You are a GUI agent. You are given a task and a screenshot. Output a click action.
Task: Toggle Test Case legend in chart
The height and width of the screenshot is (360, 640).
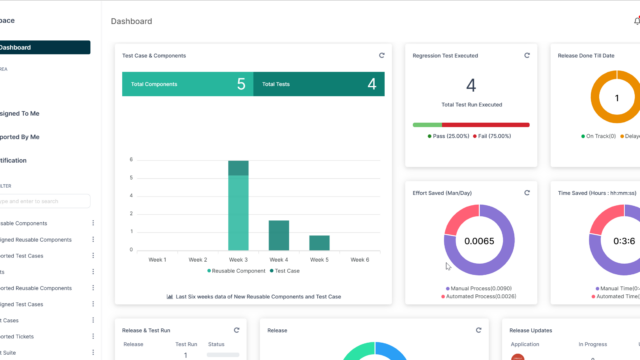tap(284, 271)
